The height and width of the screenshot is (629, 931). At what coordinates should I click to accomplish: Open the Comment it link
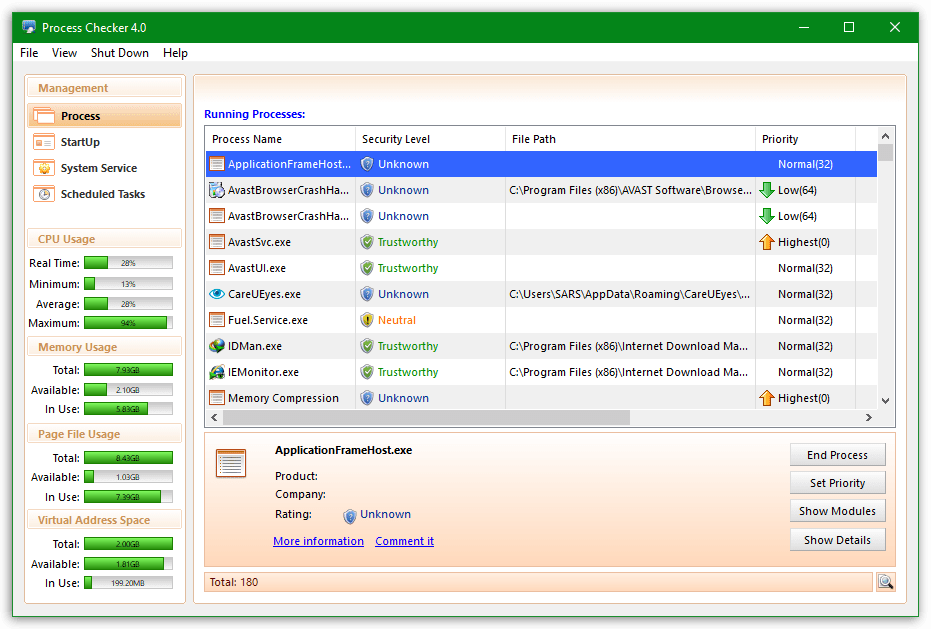pos(404,541)
